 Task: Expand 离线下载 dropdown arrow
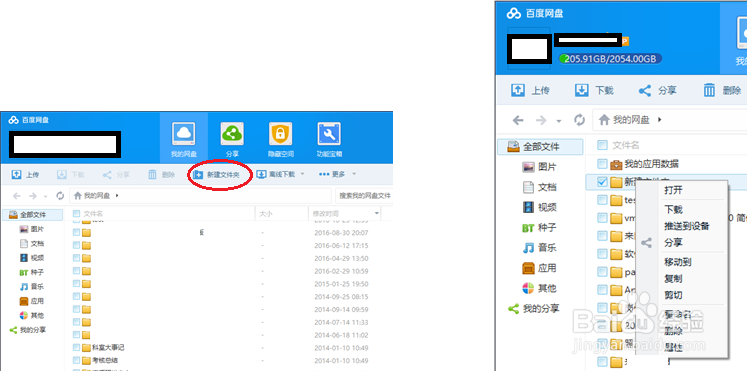click(x=302, y=174)
